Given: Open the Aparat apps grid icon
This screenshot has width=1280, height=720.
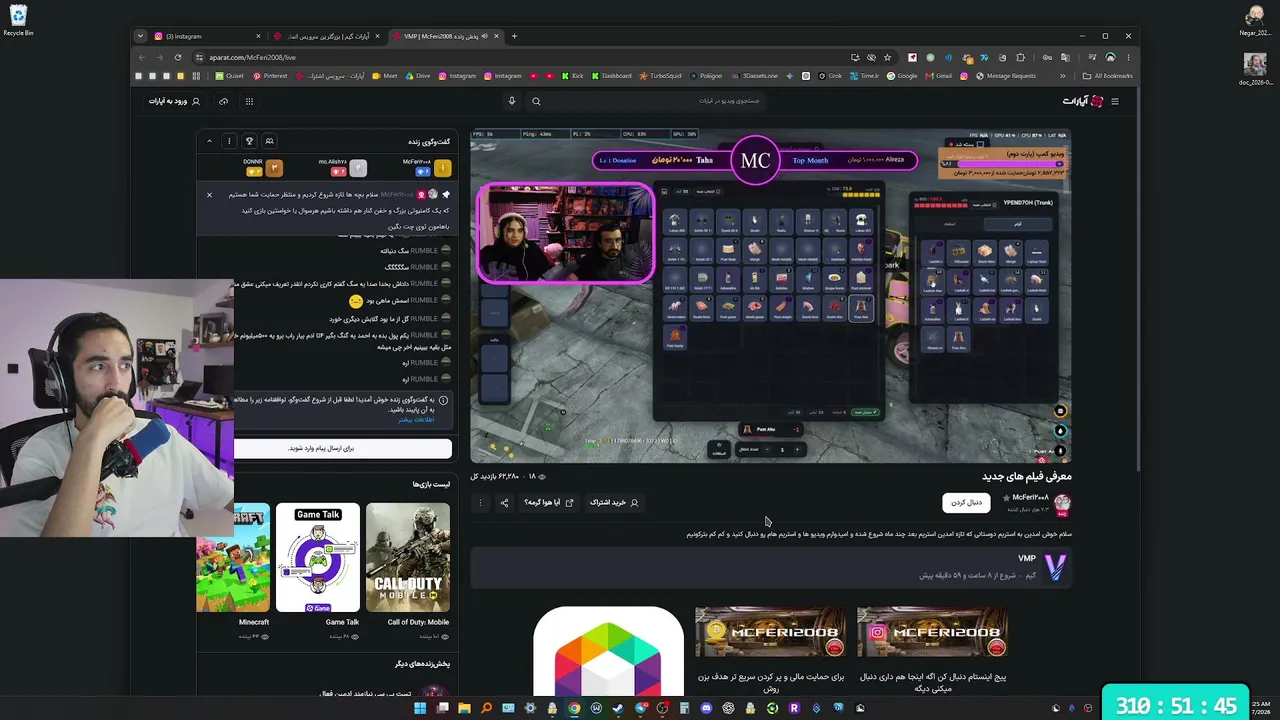Looking at the screenshot, I should pos(249,101).
